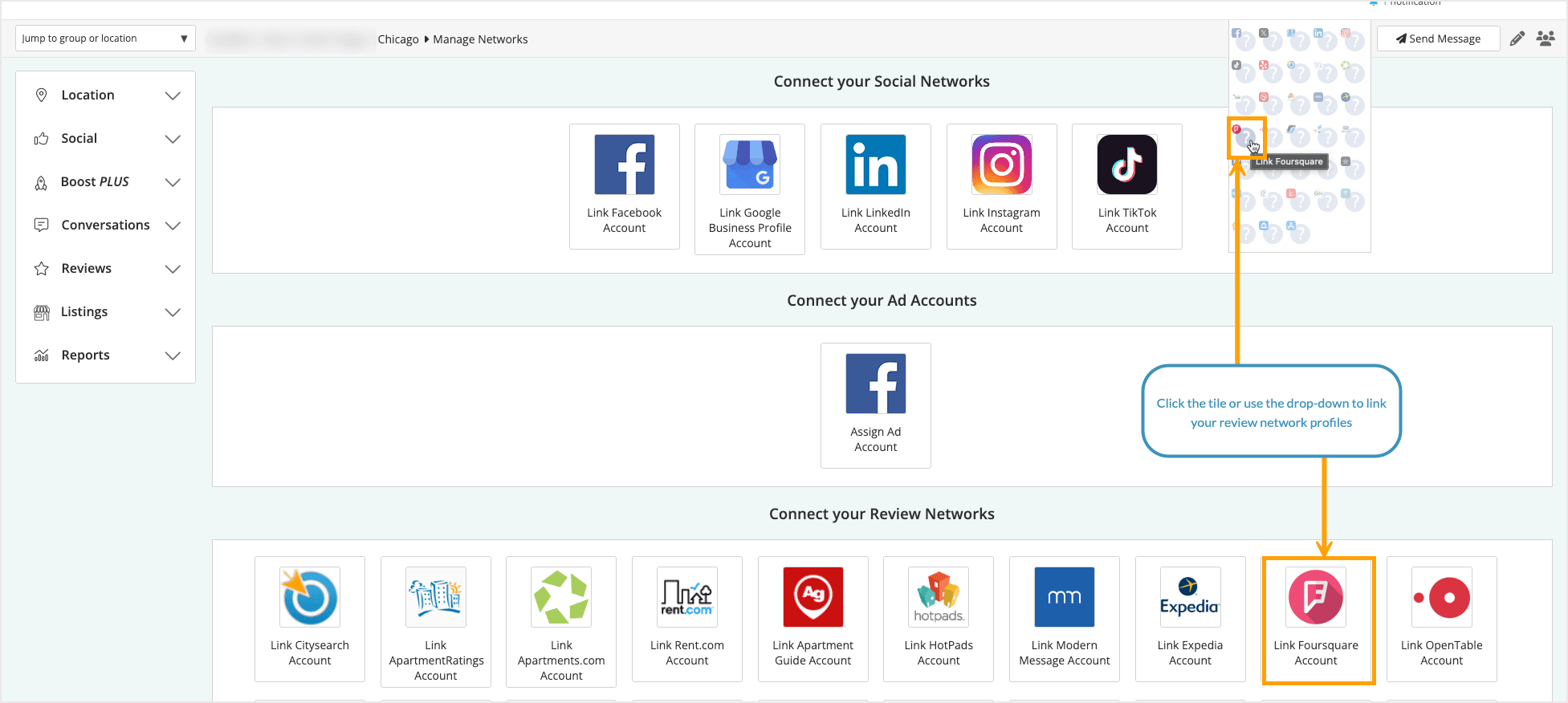
Task: Expand the Boost PLUS chevron
Action: click(172, 182)
